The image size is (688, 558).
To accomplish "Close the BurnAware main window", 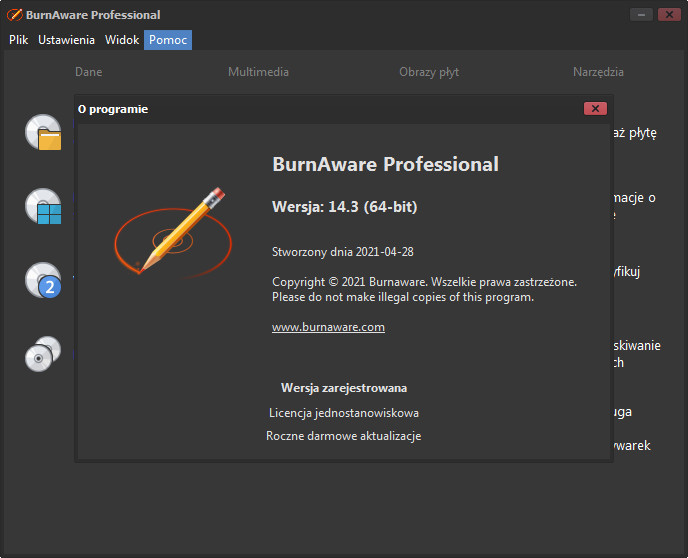I will (x=669, y=14).
